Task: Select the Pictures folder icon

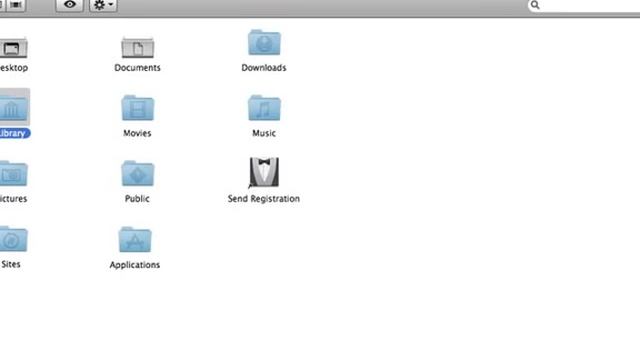Action: coord(13,173)
